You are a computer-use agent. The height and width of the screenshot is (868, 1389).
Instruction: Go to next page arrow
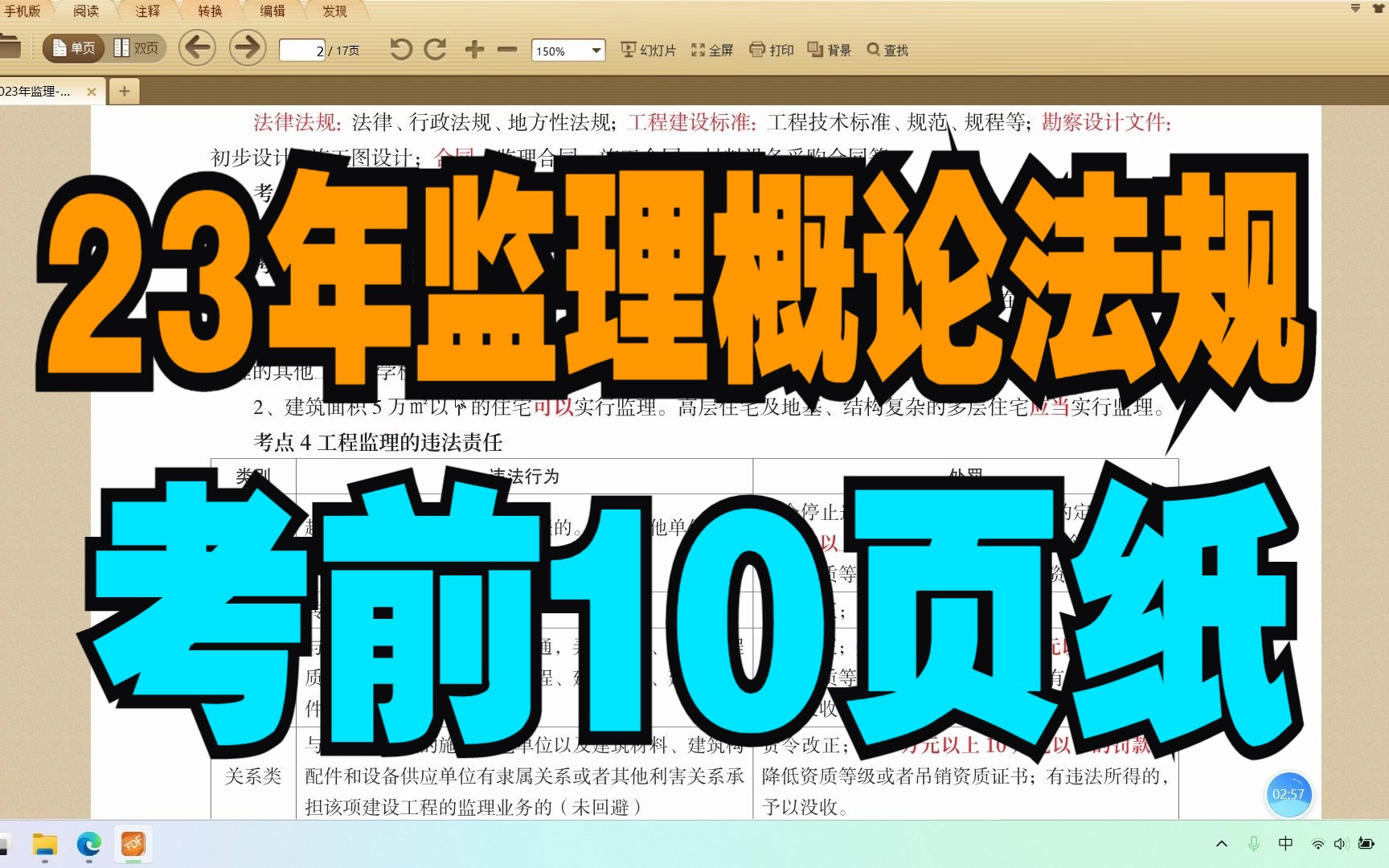[x=248, y=48]
